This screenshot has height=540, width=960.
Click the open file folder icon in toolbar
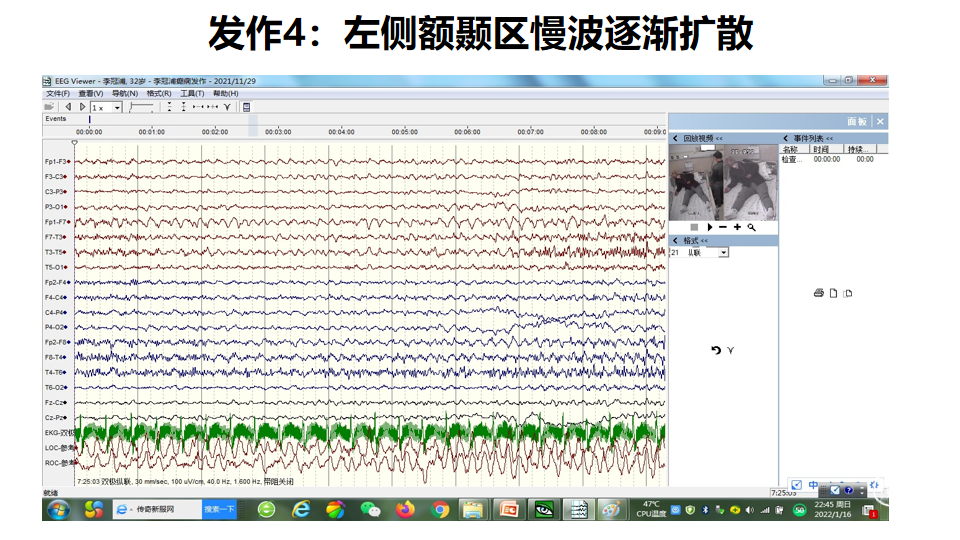pos(49,107)
